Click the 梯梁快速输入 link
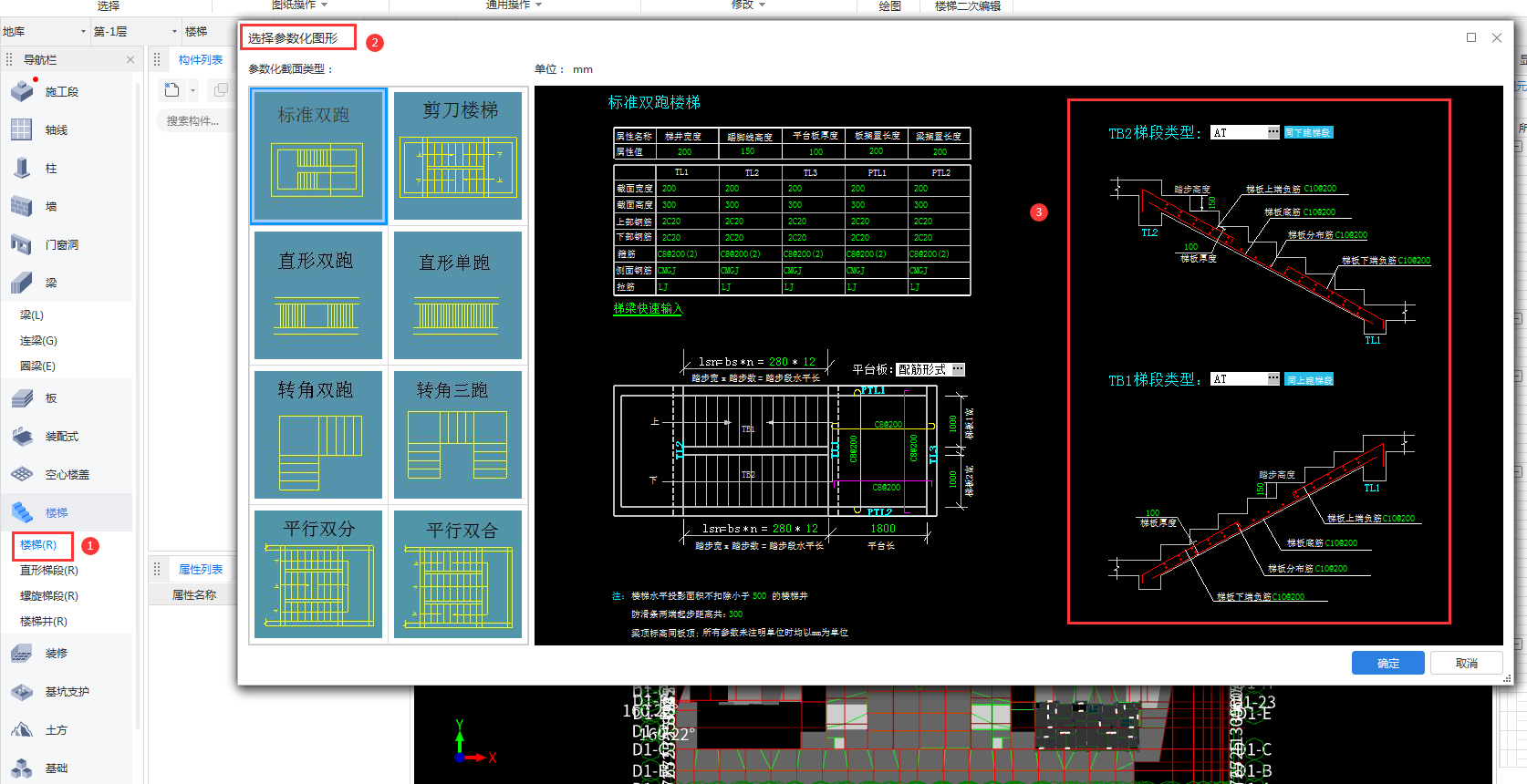The width and height of the screenshot is (1527, 784). tap(648, 308)
